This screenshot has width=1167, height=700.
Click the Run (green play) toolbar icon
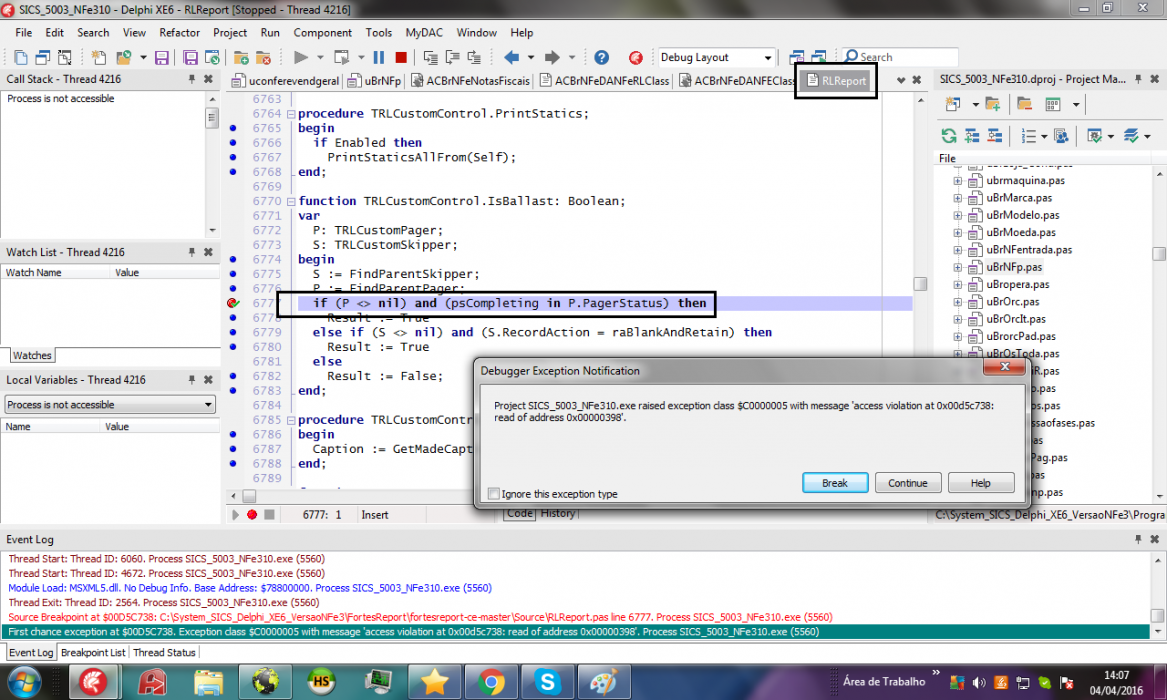(301, 57)
